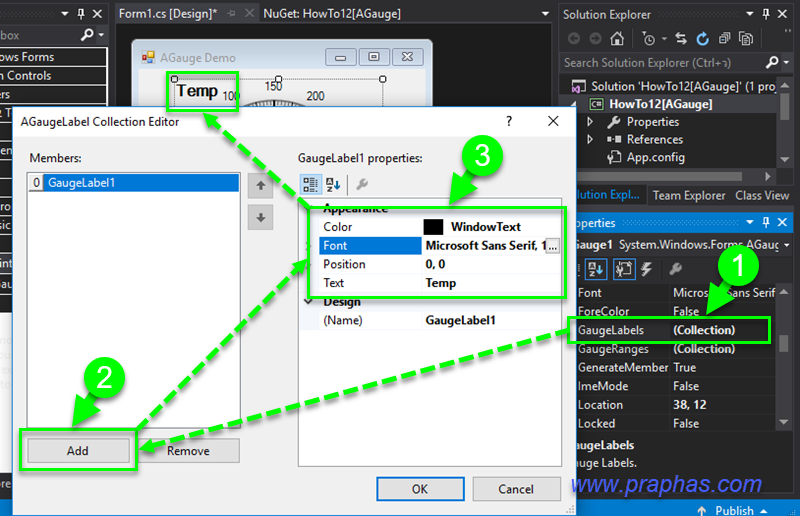Viewport: 800px width, 516px height.
Task: Select the Locked property row
Action: click(676, 423)
